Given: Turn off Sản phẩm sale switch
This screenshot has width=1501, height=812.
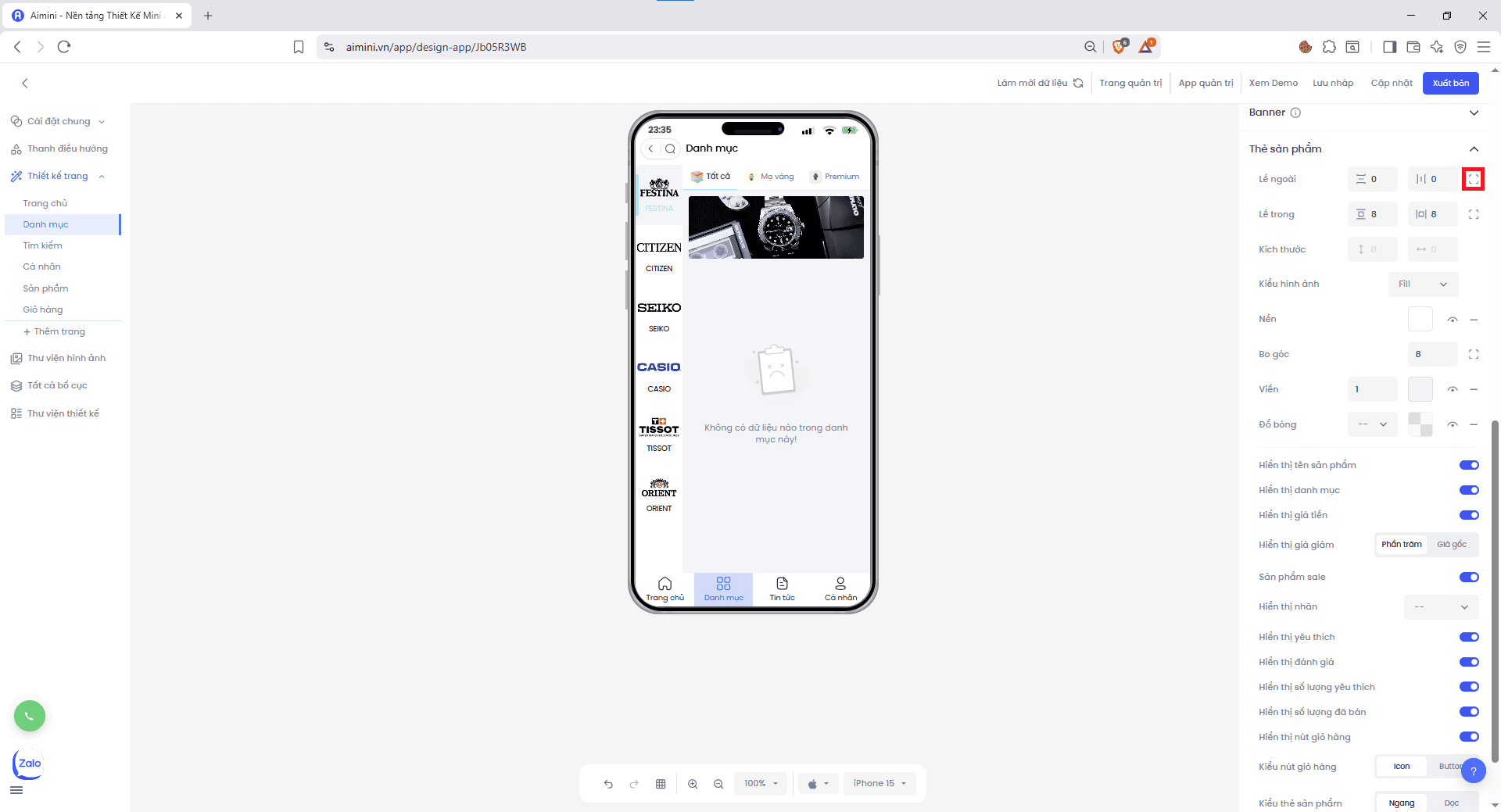Looking at the screenshot, I should [x=1468, y=578].
